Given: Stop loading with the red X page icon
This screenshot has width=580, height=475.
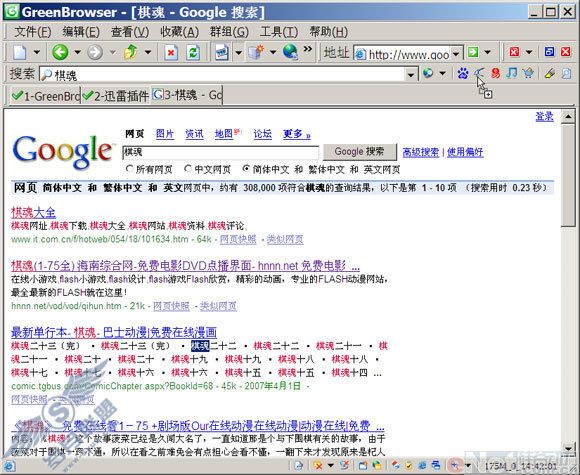Looking at the screenshot, I should [171, 52].
